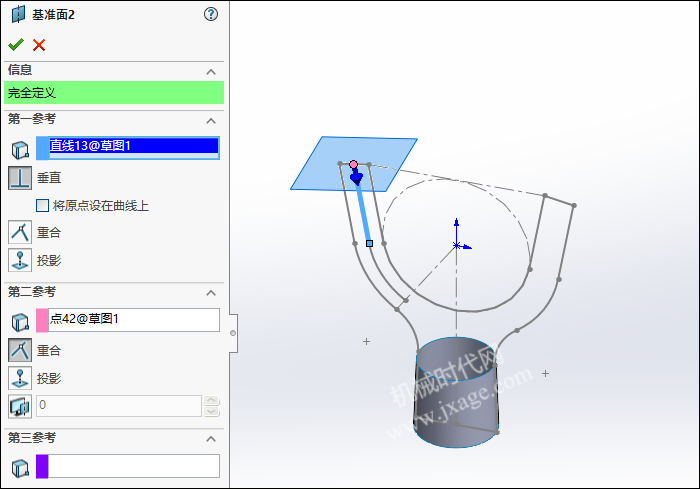
Task: Enable 将原点设在曲线上 checkbox
Action: point(42,205)
